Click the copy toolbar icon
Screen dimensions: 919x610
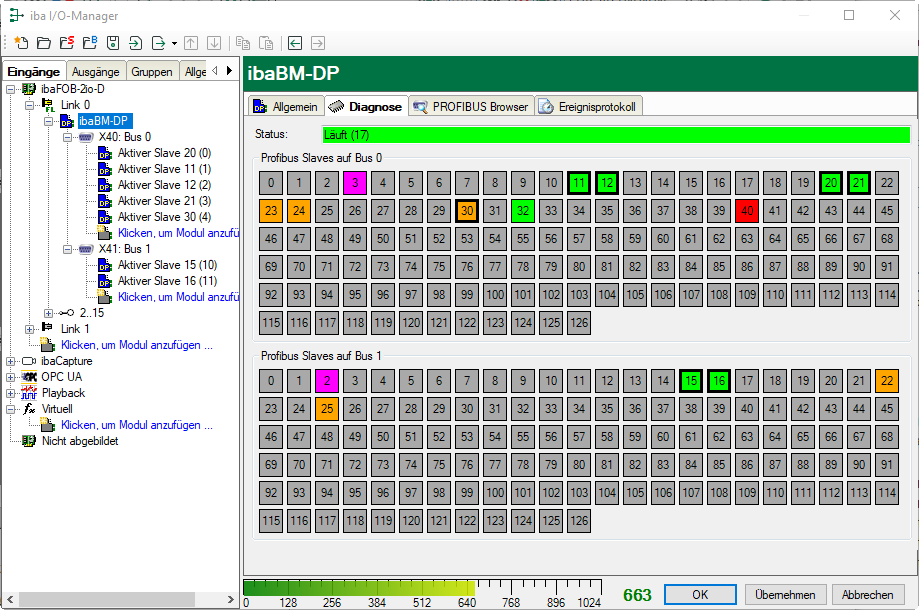(243, 43)
